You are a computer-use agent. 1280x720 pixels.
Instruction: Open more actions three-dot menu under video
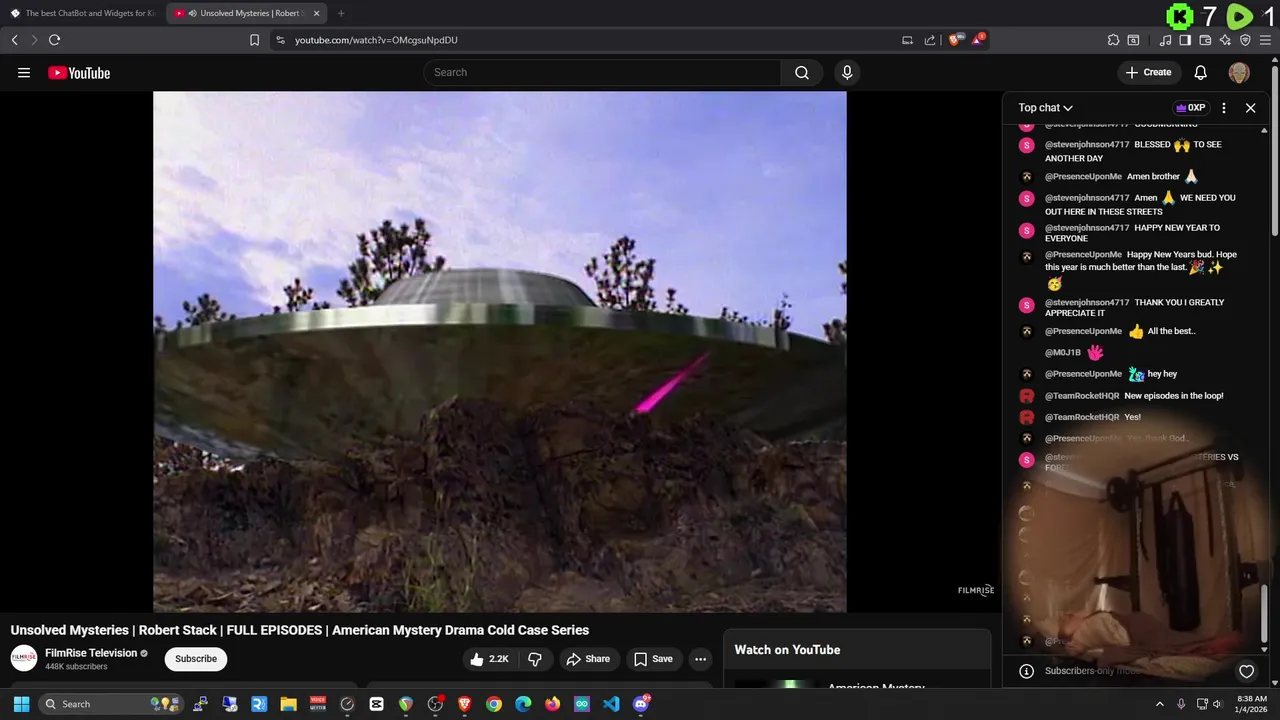pyautogui.click(x=701, y=659)
